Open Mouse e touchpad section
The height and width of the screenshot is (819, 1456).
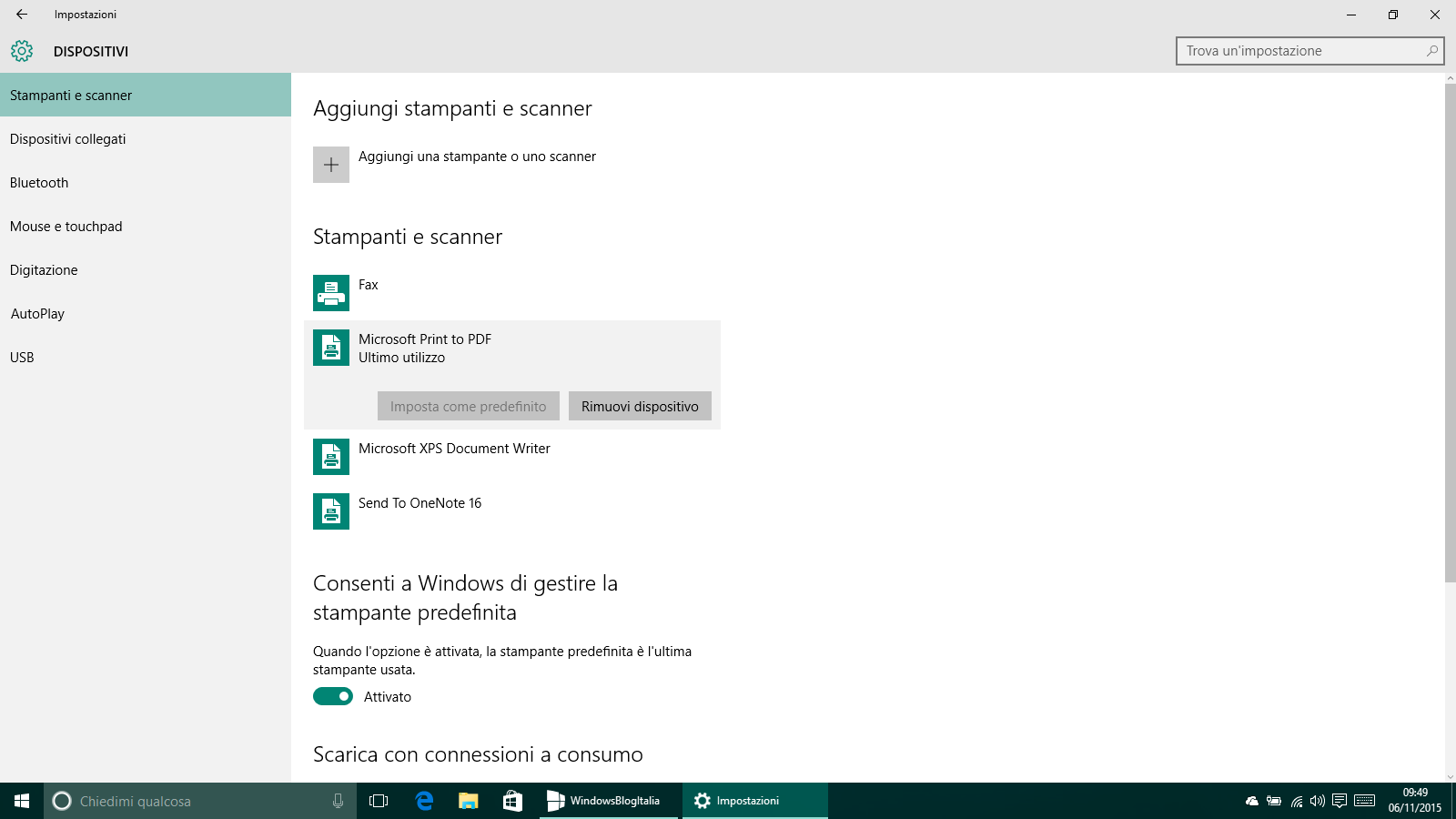coord(146,226)
